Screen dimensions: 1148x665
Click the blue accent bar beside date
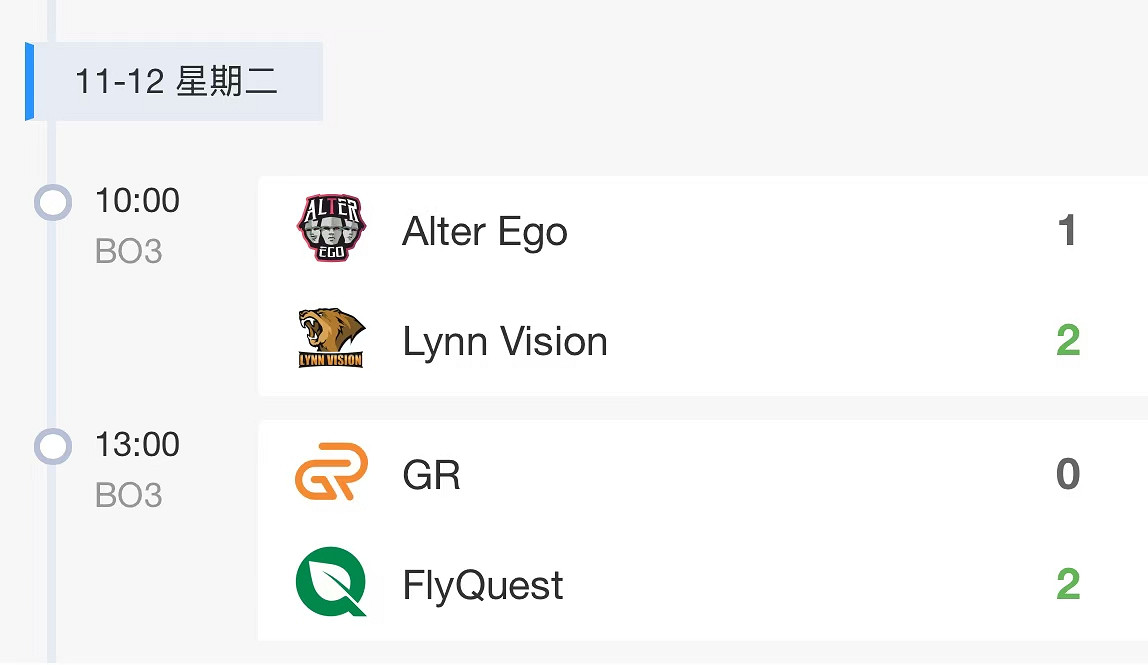click(x=30, y=82)
